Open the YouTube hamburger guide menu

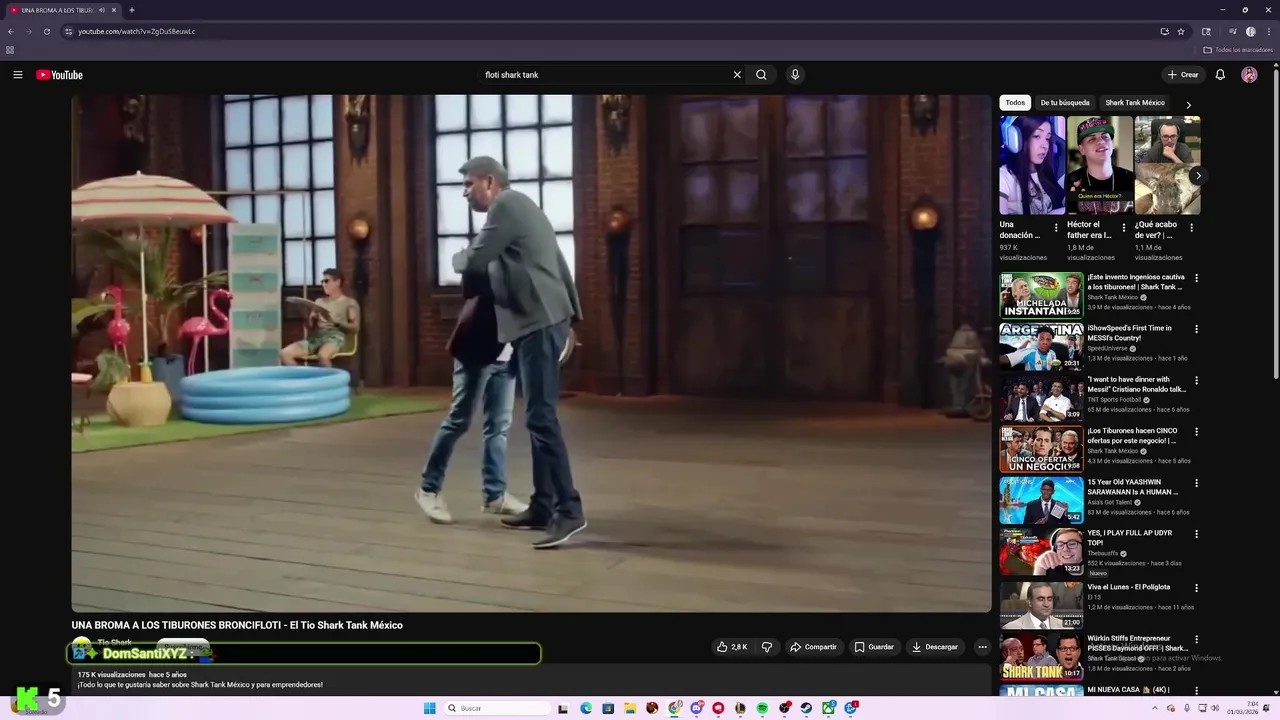(x=17, y=75)
